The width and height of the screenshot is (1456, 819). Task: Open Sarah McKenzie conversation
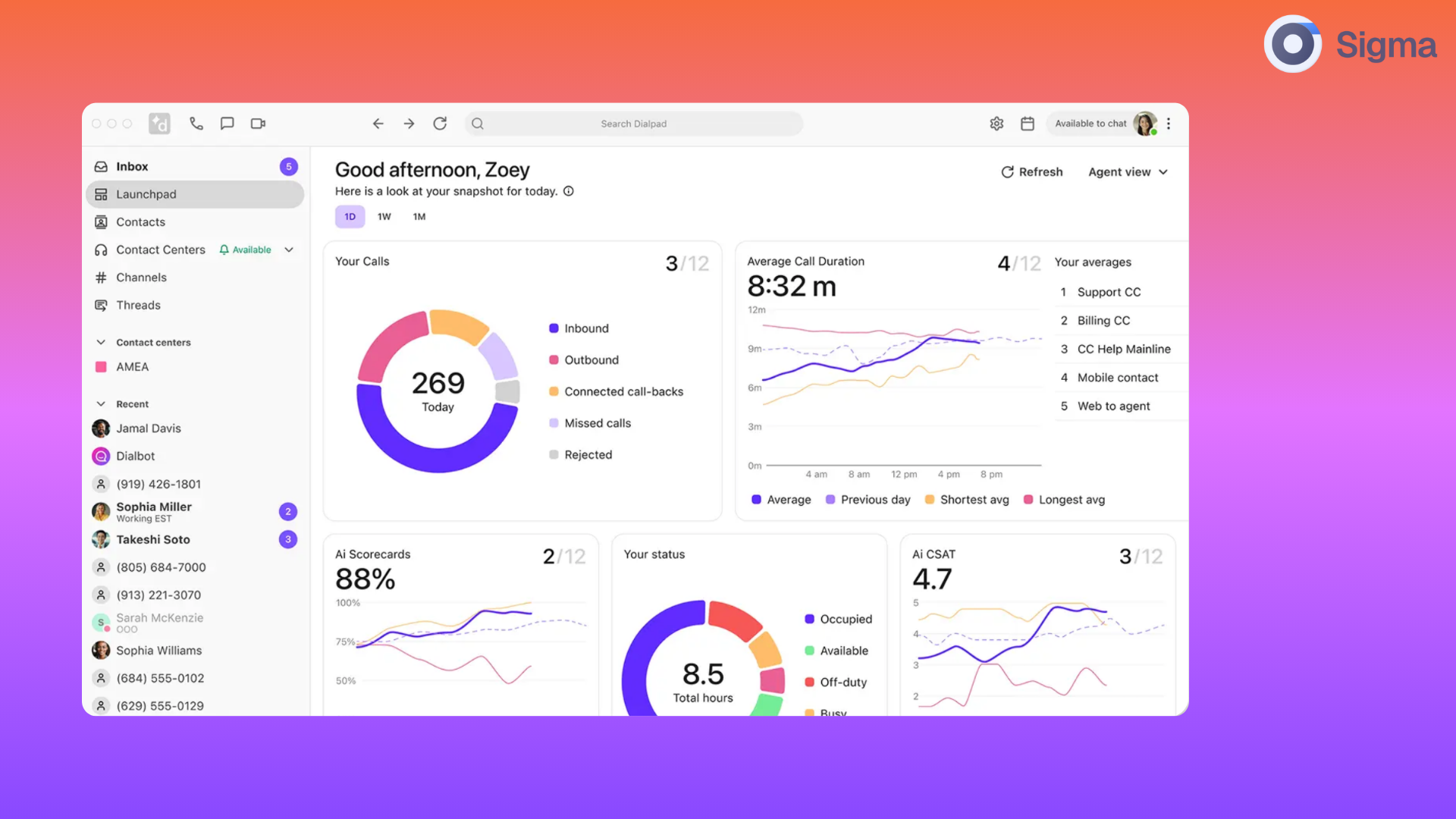[196, 623]
